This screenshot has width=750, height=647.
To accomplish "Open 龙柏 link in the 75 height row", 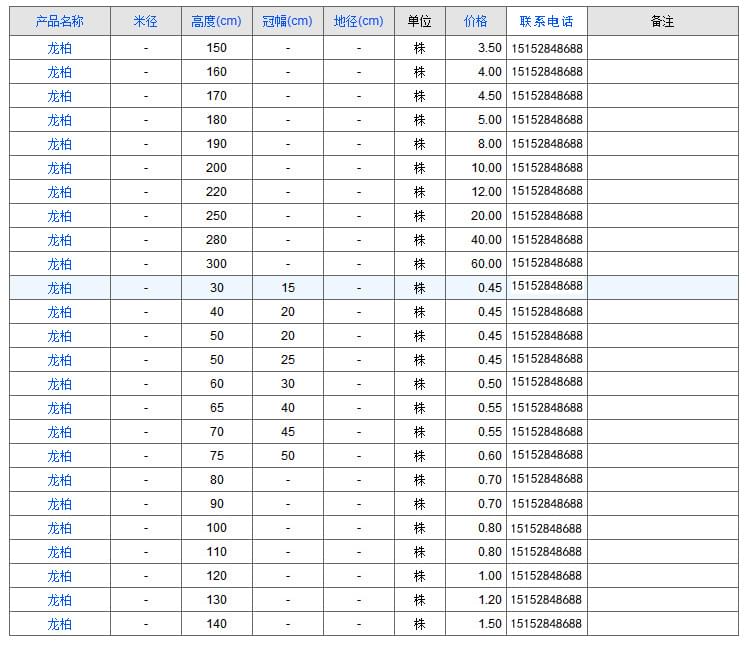I will pos(60,456).
